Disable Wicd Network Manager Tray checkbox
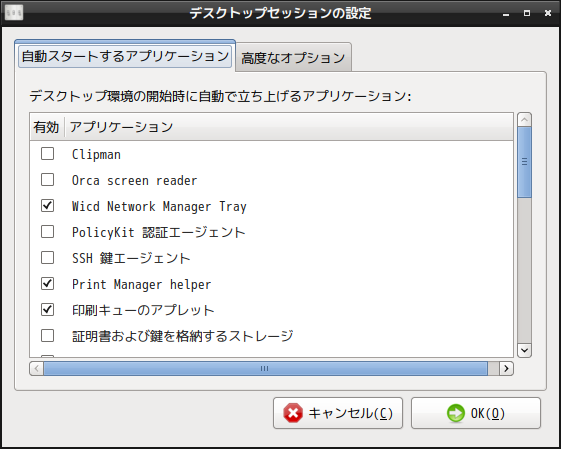This screenshot has width=561, height=449. click(48, 206)
